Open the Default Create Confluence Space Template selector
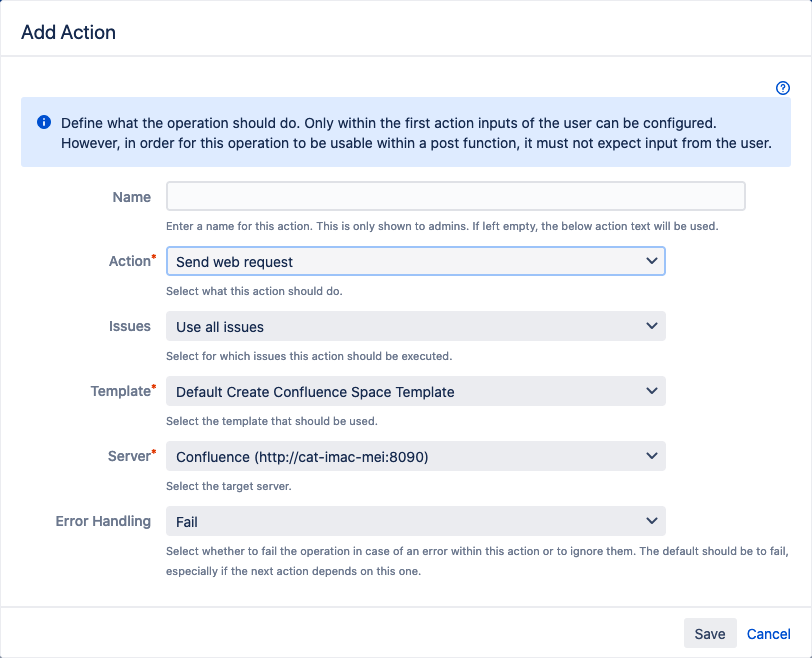 415,391
